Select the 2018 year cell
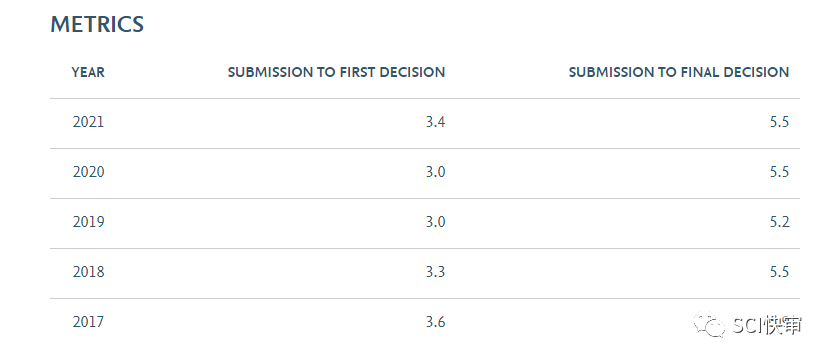829x361 pixels. point(88,272)
